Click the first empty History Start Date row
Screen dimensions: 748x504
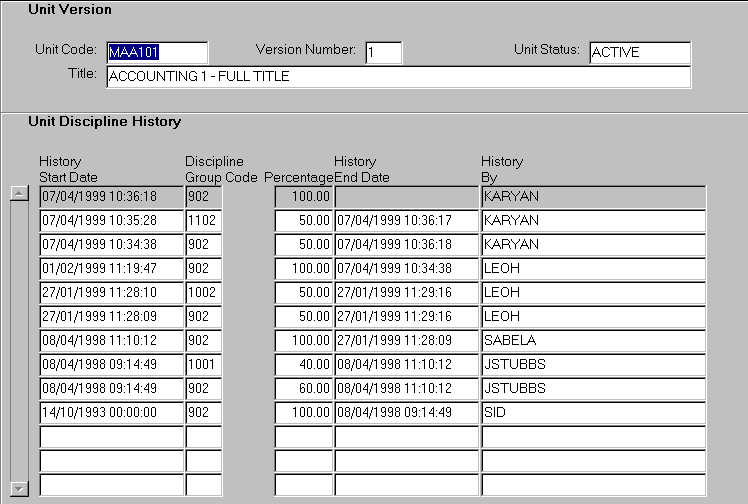pos(111,437)
